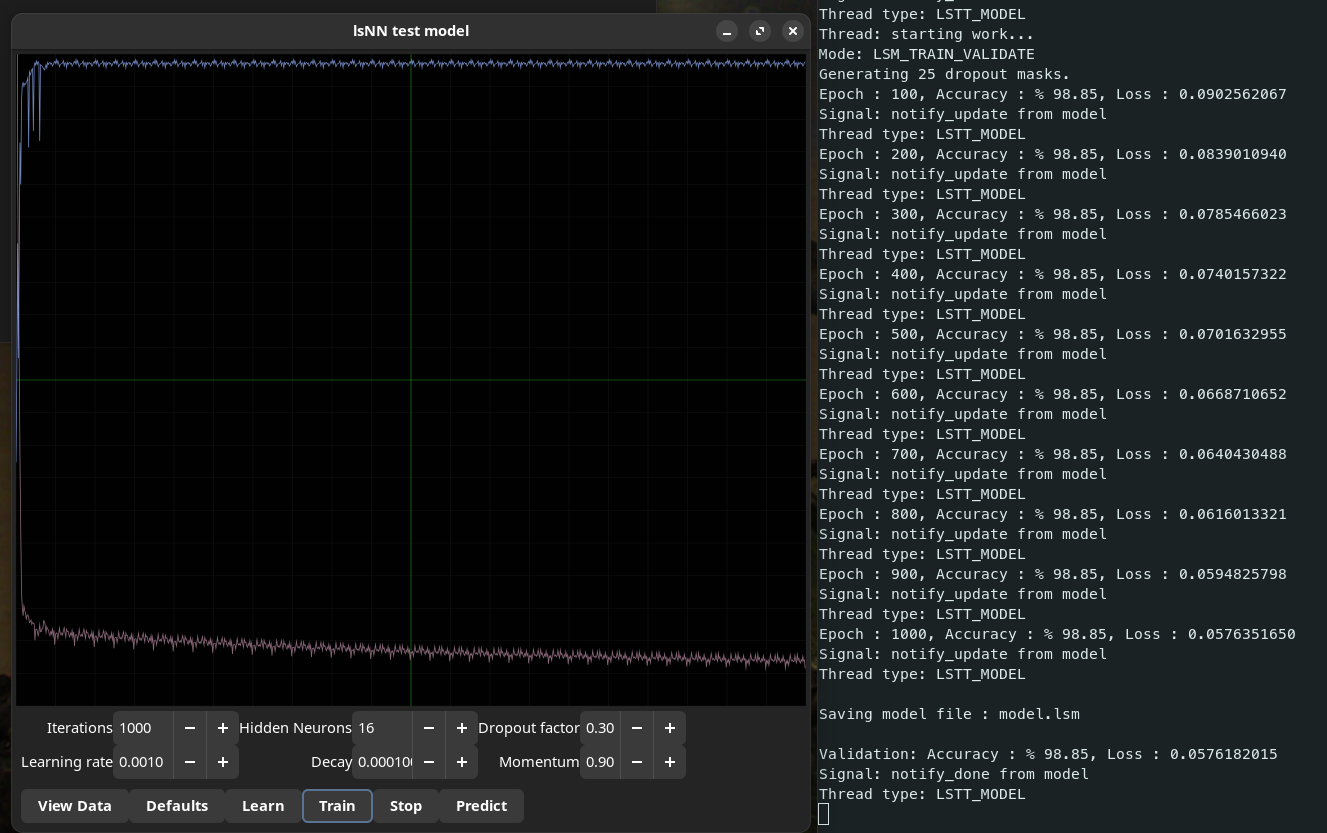The width and height of the screenshot is (1327, 833).
Task: Edit the Iterations input field
Action: [145, 727]
